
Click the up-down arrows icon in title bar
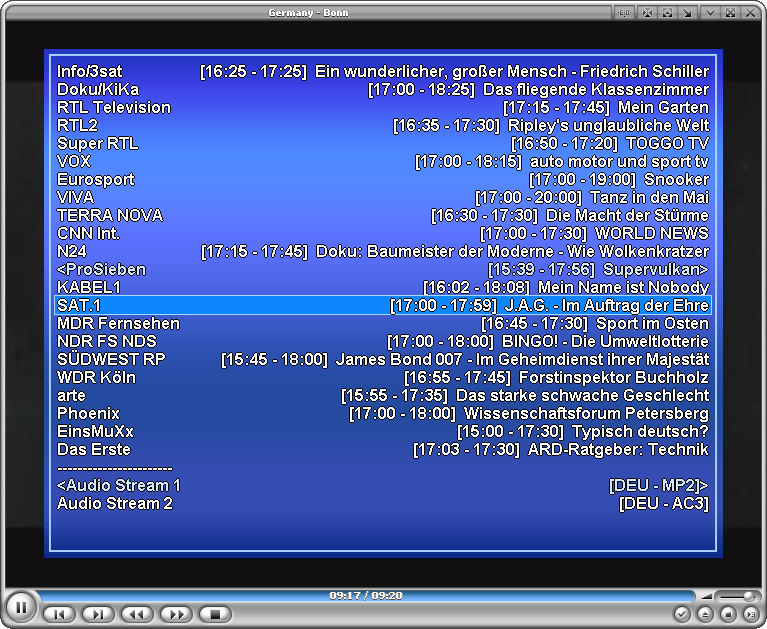tap(667, 13)
